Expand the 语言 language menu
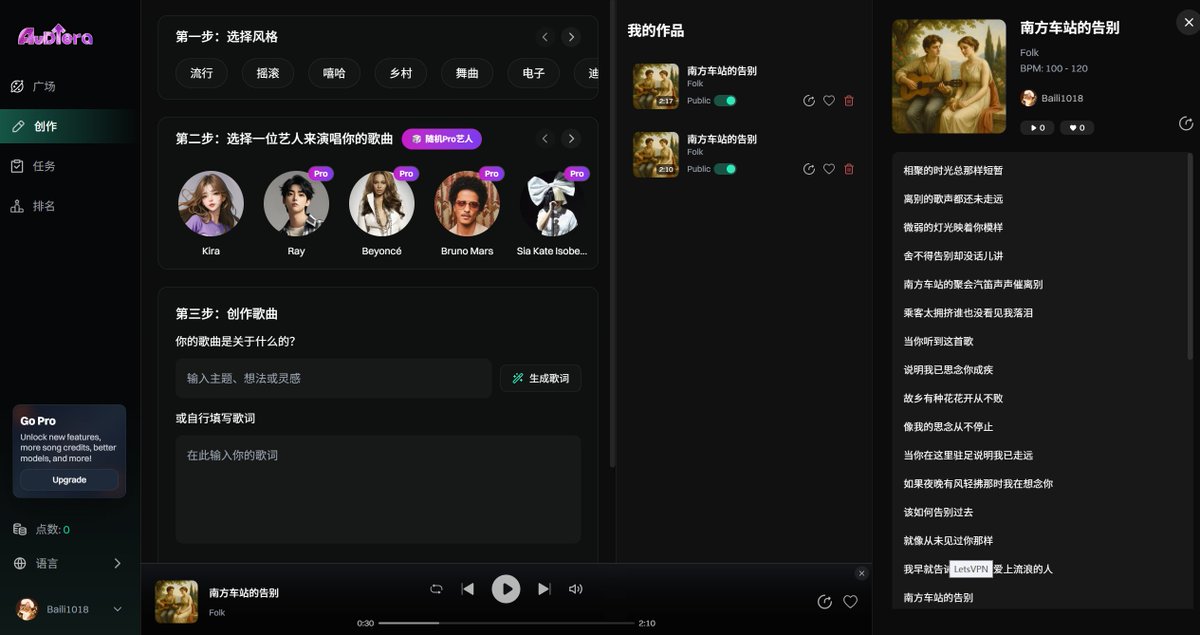Screen dimensions: 1200x635 [66, 563]
